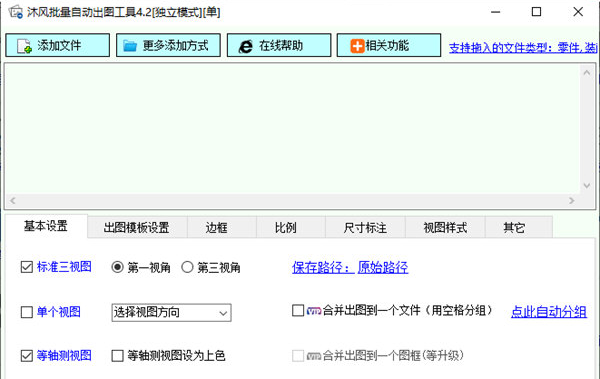Toggle the 等轴测视图 checkbox

(x=26, y=356)
